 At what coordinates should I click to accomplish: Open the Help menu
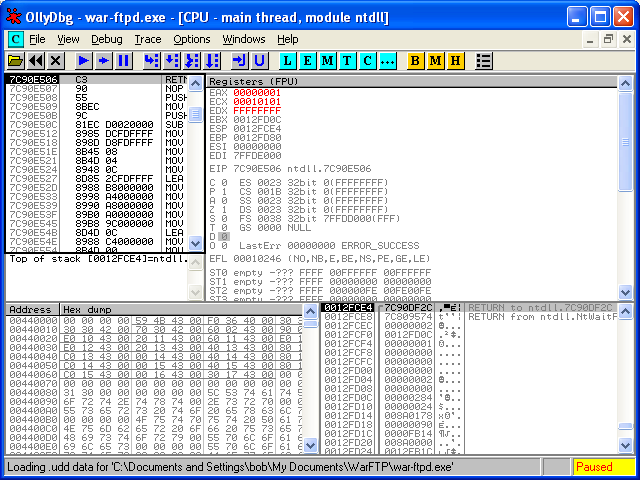coord(288,40)
